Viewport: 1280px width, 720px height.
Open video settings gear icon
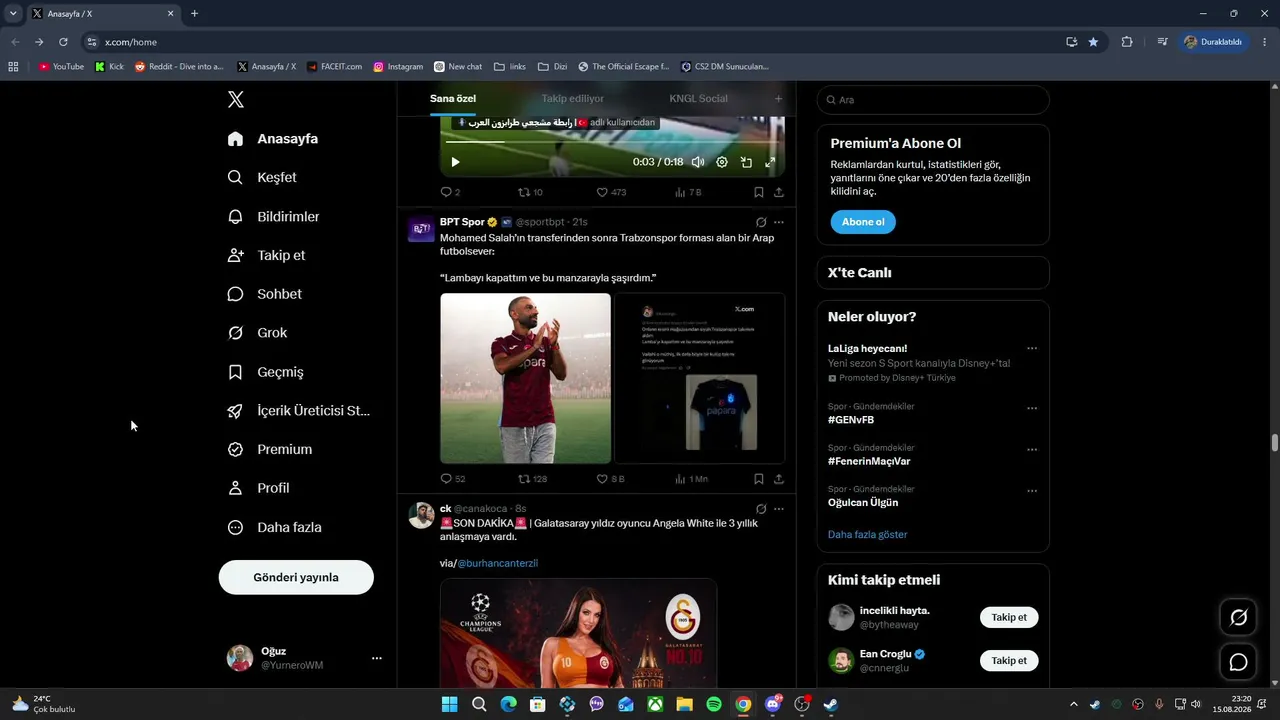[722, 162]
